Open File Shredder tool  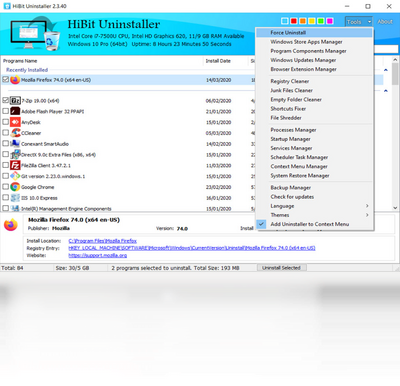[x=314, y=118]
